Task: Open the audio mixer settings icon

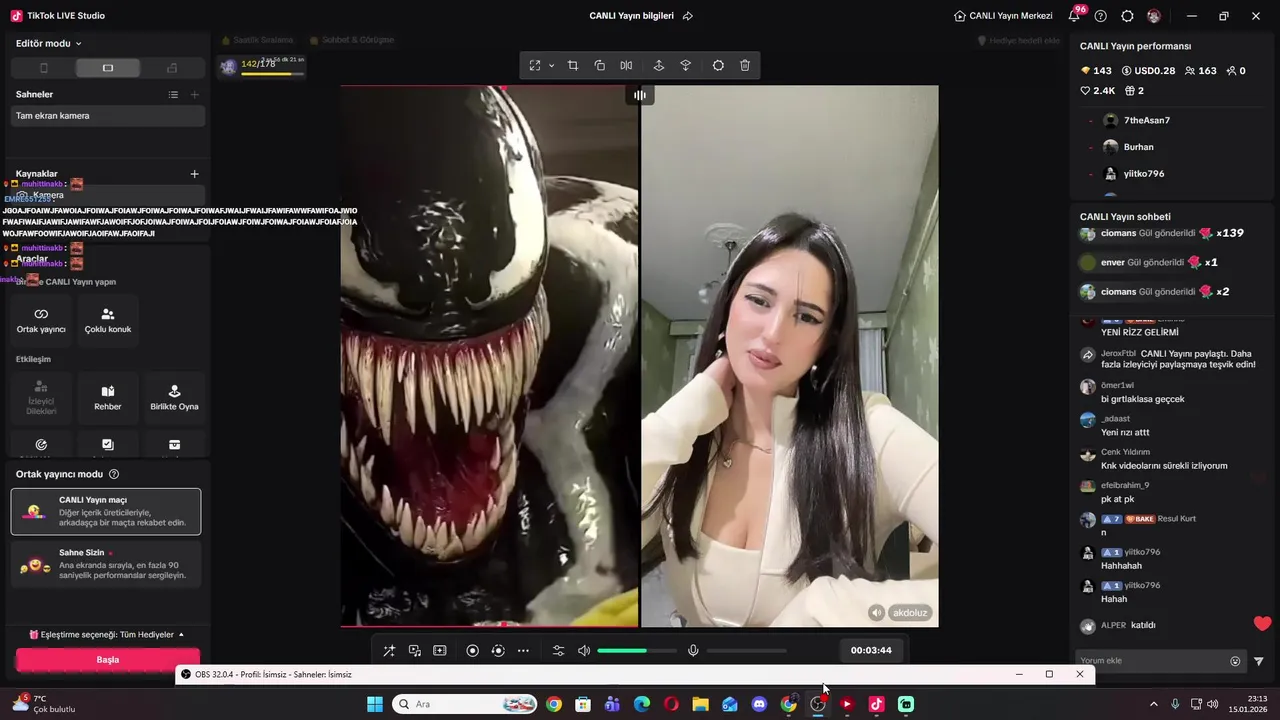Action: point(559,651)
